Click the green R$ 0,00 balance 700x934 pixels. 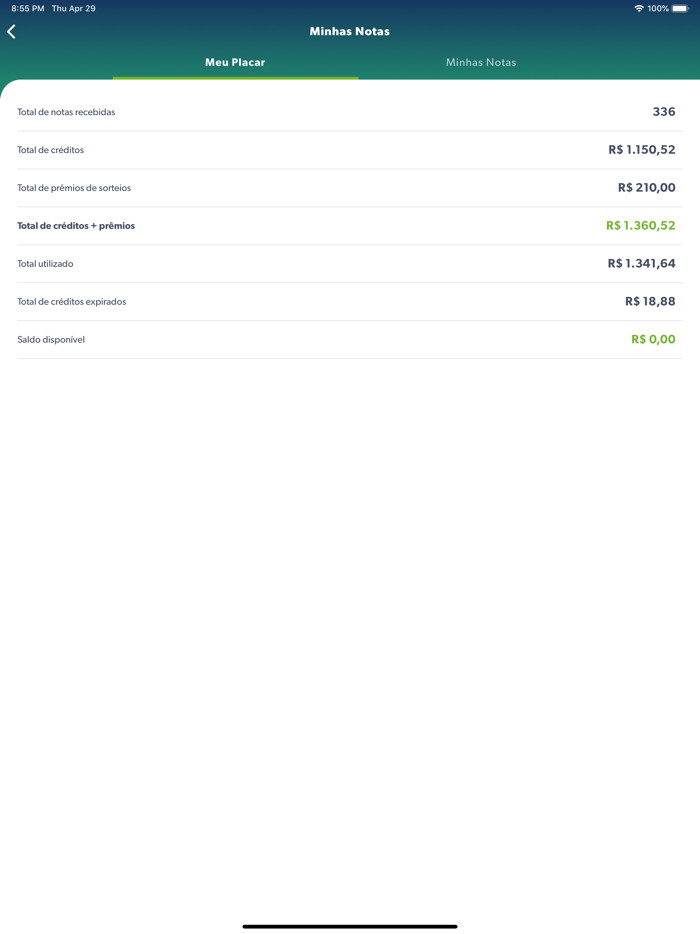(x=653, y=340)
